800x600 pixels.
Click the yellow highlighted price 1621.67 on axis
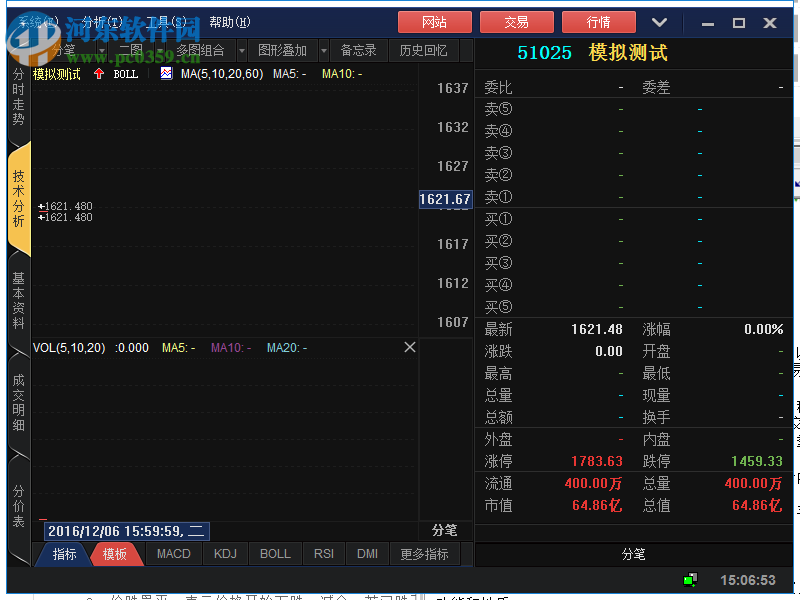coord(445,199)
